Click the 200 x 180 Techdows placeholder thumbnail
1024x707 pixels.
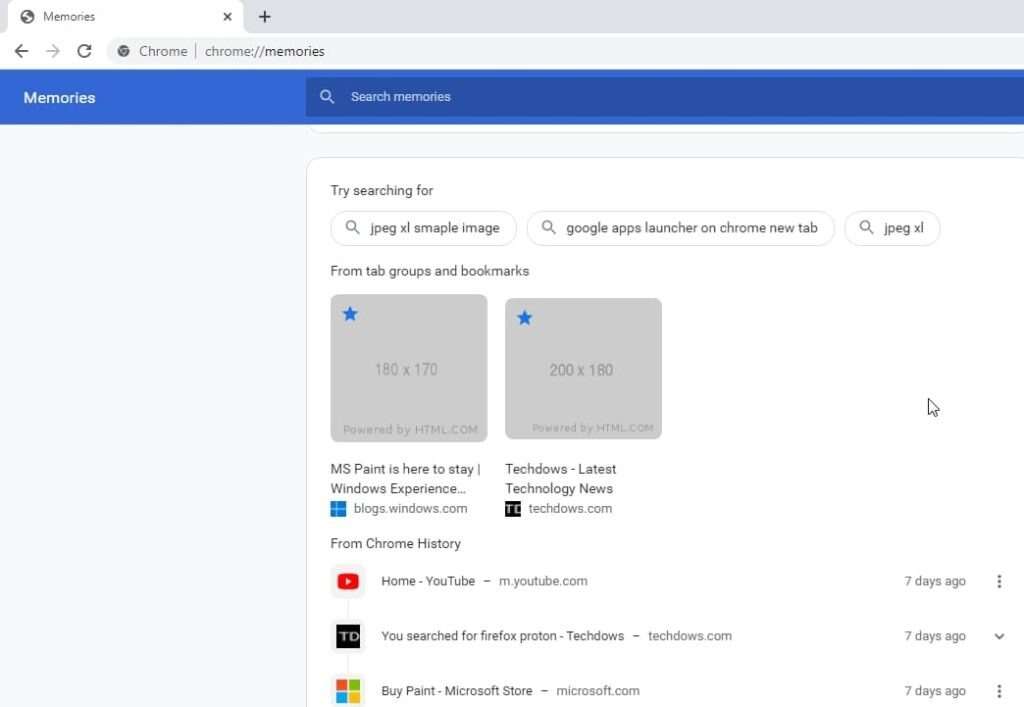point(583,368)
